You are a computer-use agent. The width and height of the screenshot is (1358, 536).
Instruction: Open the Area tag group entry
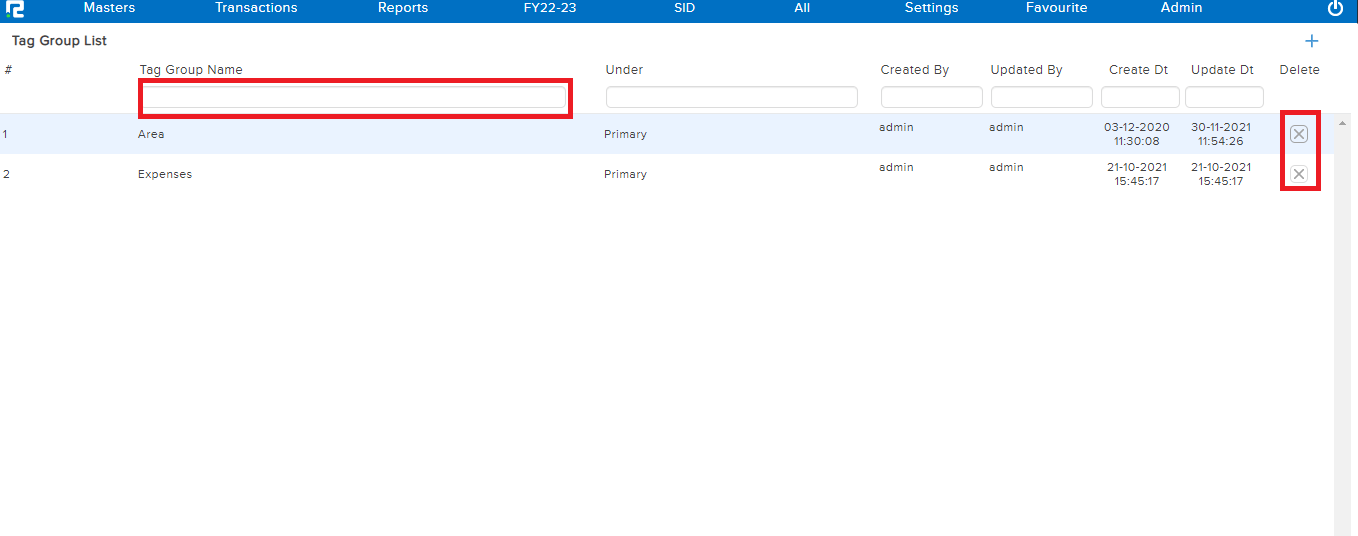[152, 134]
